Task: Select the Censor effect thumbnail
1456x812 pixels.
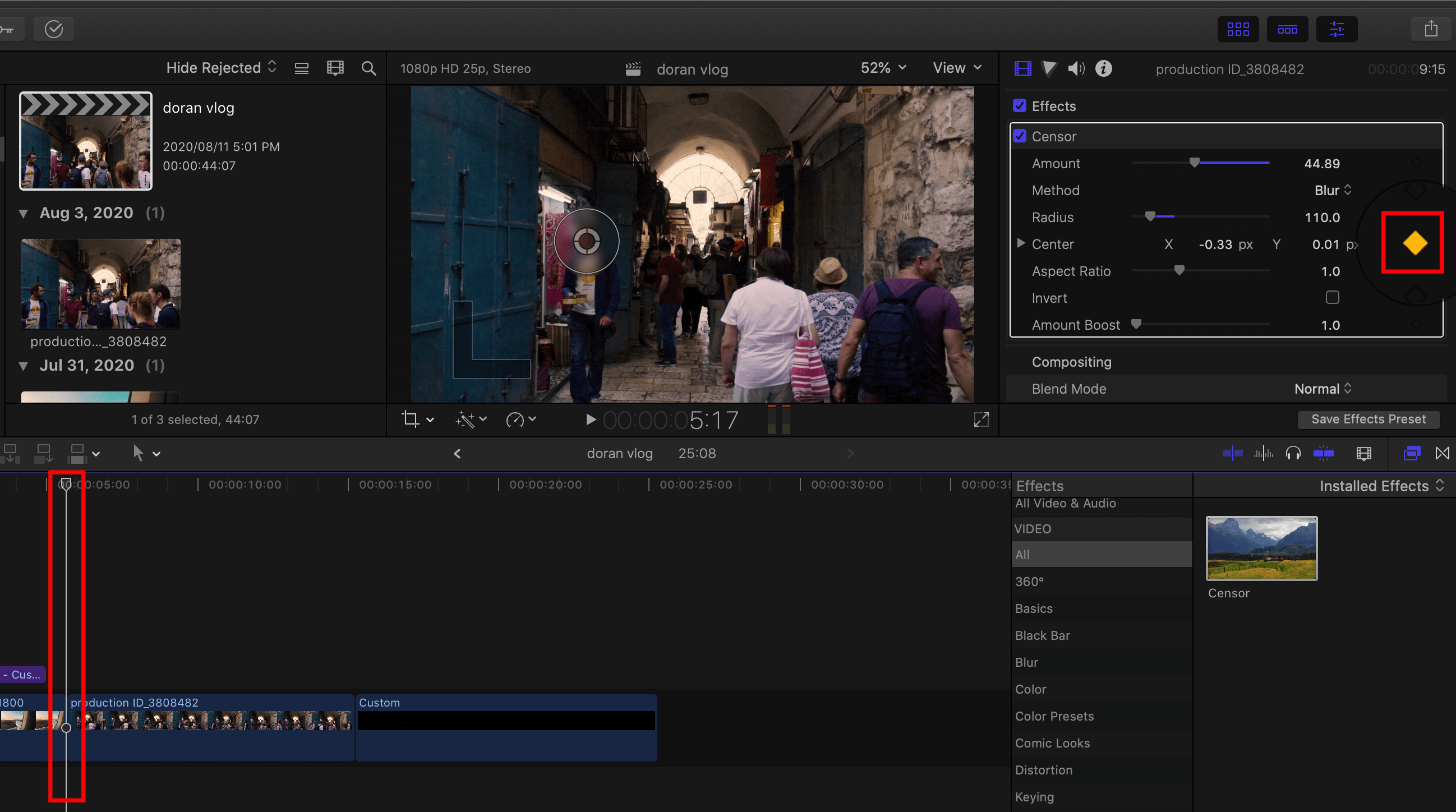Action: (1261, 548)
